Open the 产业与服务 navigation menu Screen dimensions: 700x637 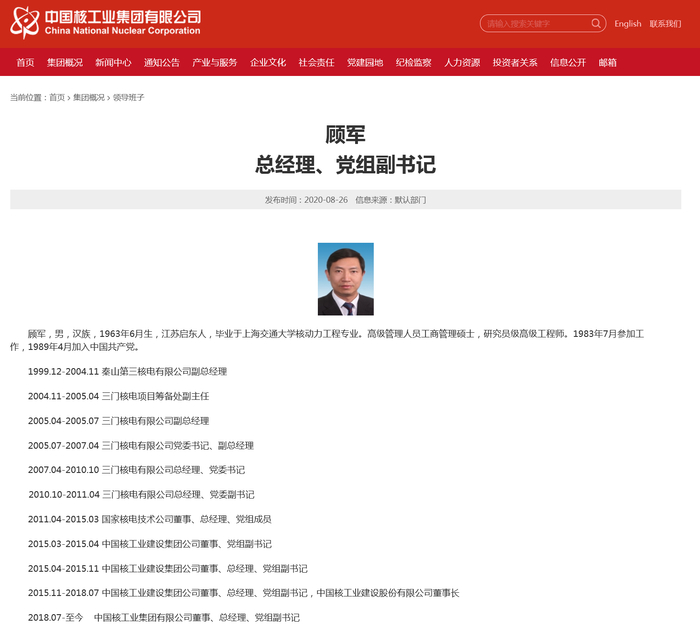[215, 62]
